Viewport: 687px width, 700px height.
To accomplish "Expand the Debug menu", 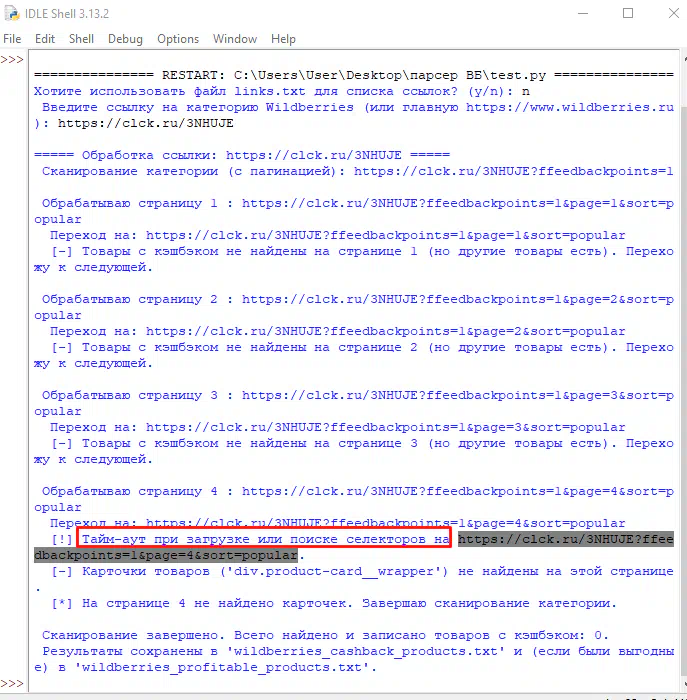I will (125, 39).
